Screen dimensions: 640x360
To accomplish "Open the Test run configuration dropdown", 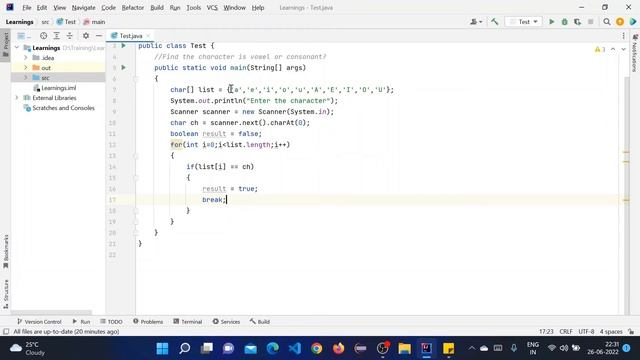I will (x=524, y=22).
